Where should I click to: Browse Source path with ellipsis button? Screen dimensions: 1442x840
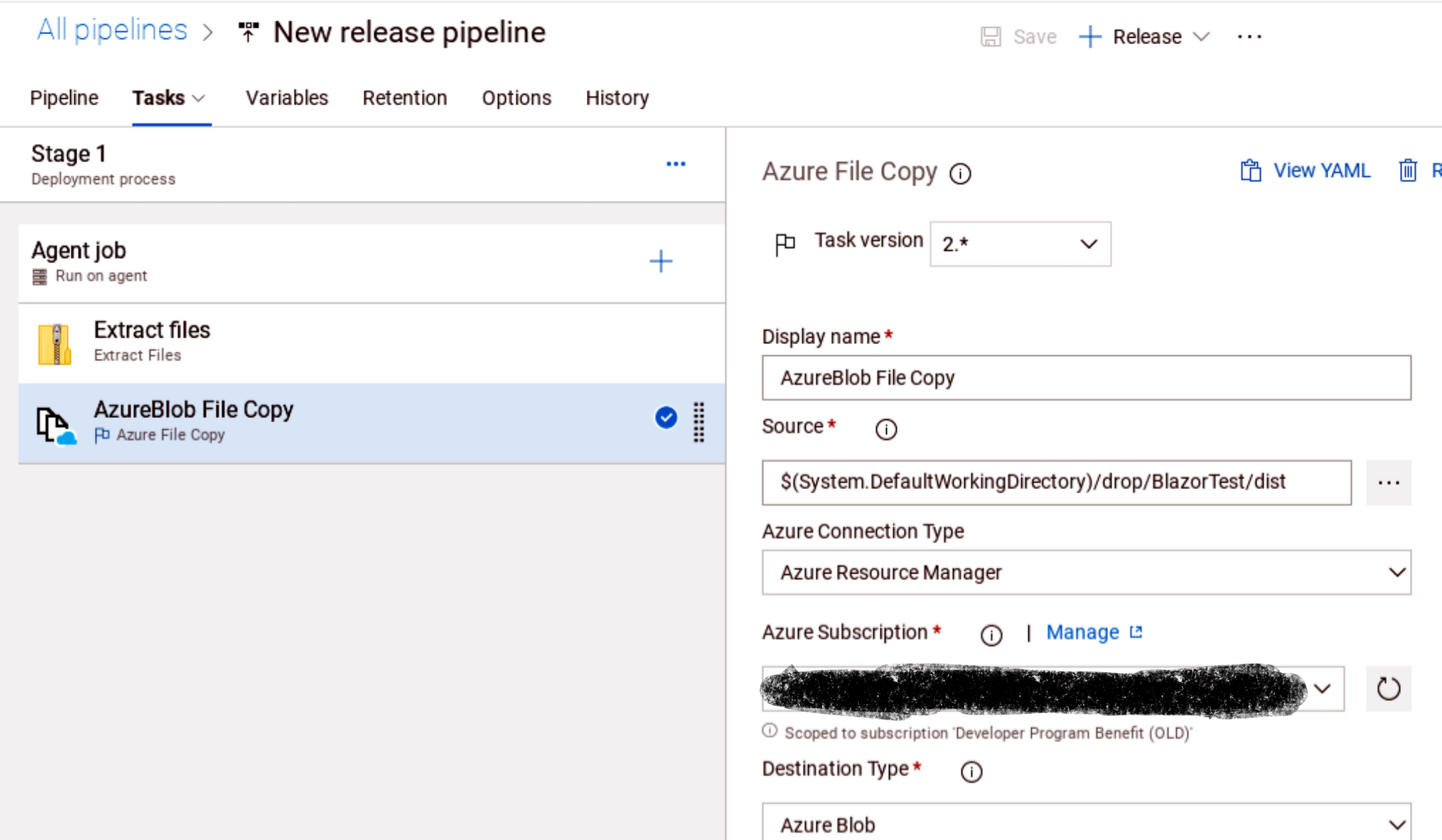pos(1389,482)
